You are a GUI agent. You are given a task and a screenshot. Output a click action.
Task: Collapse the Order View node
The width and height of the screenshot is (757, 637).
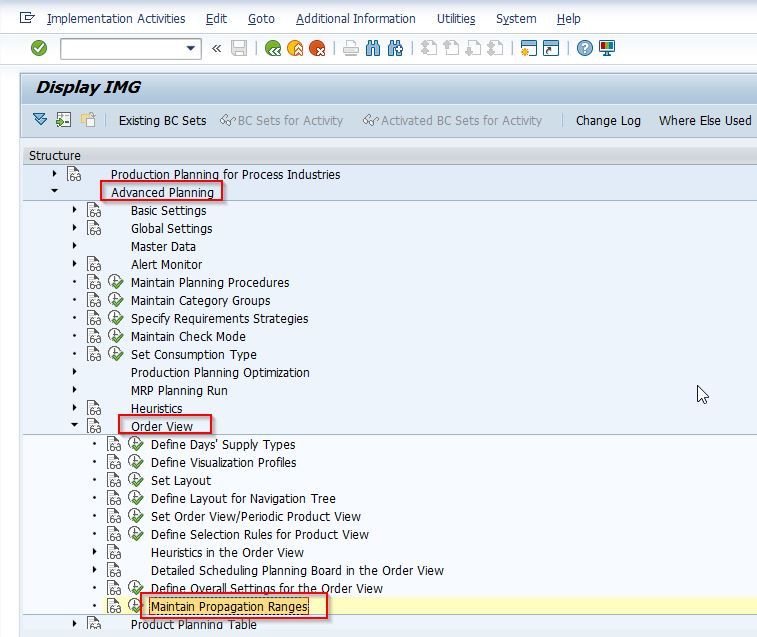coord(74,425)
